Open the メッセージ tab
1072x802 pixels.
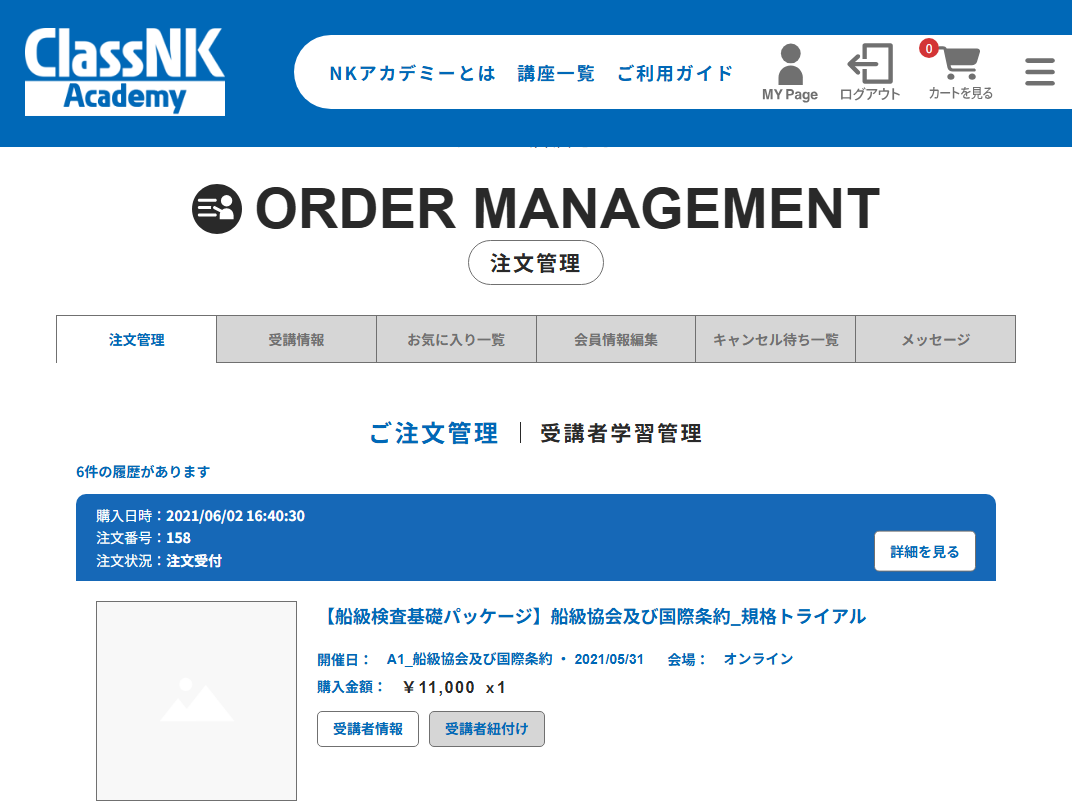[936, 340]
